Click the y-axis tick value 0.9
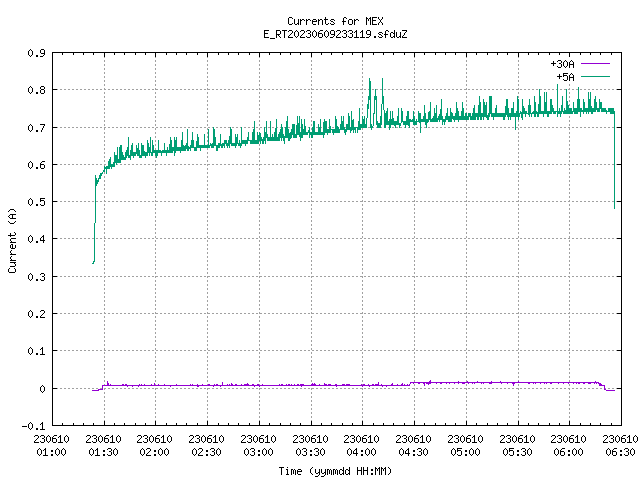 pos(36,53)
